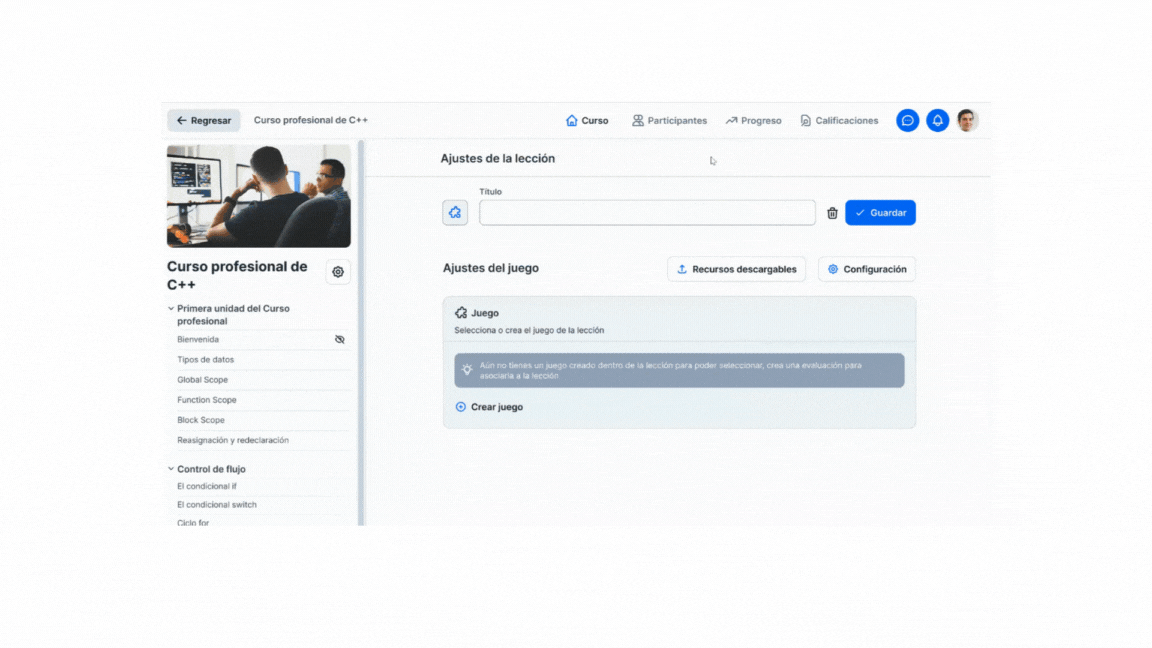Open the user profile avatar
The height and width of the screenshot is (648, 1152).
[x=968, y=120]
